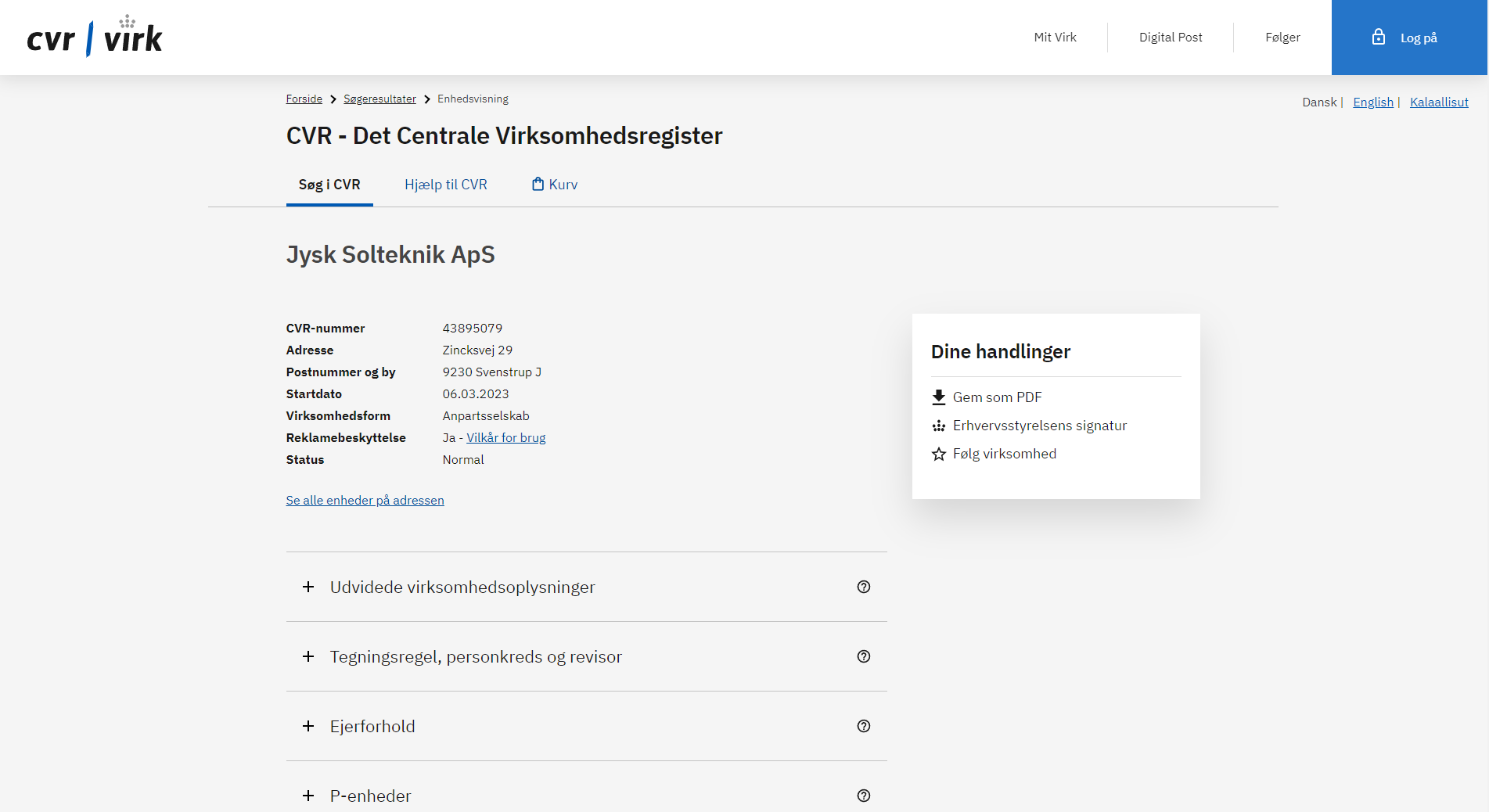Screen dimensions: 1489x812
Task: Click plus icon beside Tegningsregel section
Action: [308, 656]
